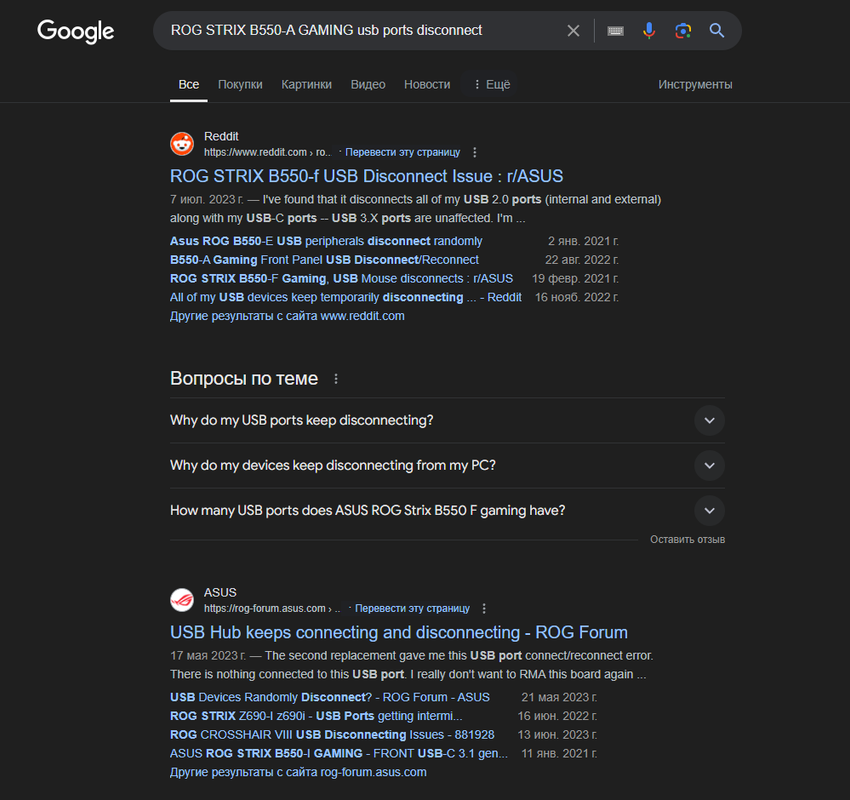Click the Вопросы по теме heading
The image size is (850, 800).
[244, 378]
